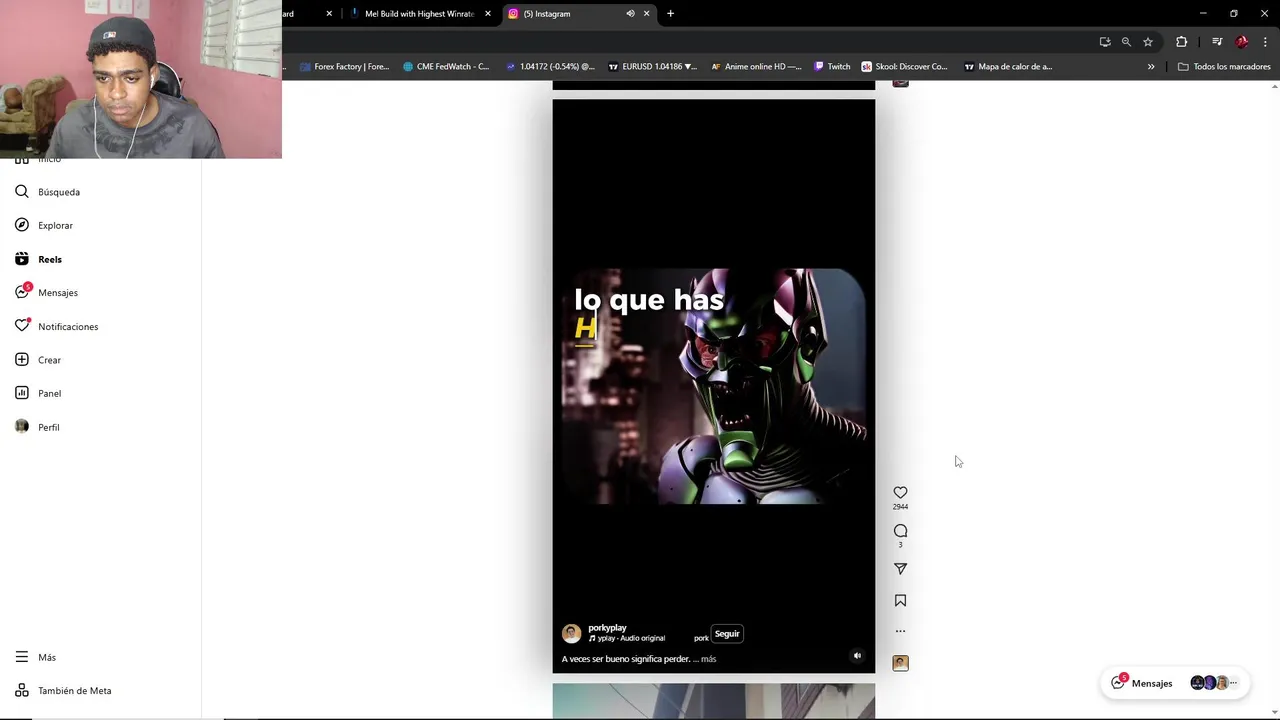The width and height of the screenshot is (1280, 720).
Task: Open the Forex Factory bookmark
Action: (344, 67)
